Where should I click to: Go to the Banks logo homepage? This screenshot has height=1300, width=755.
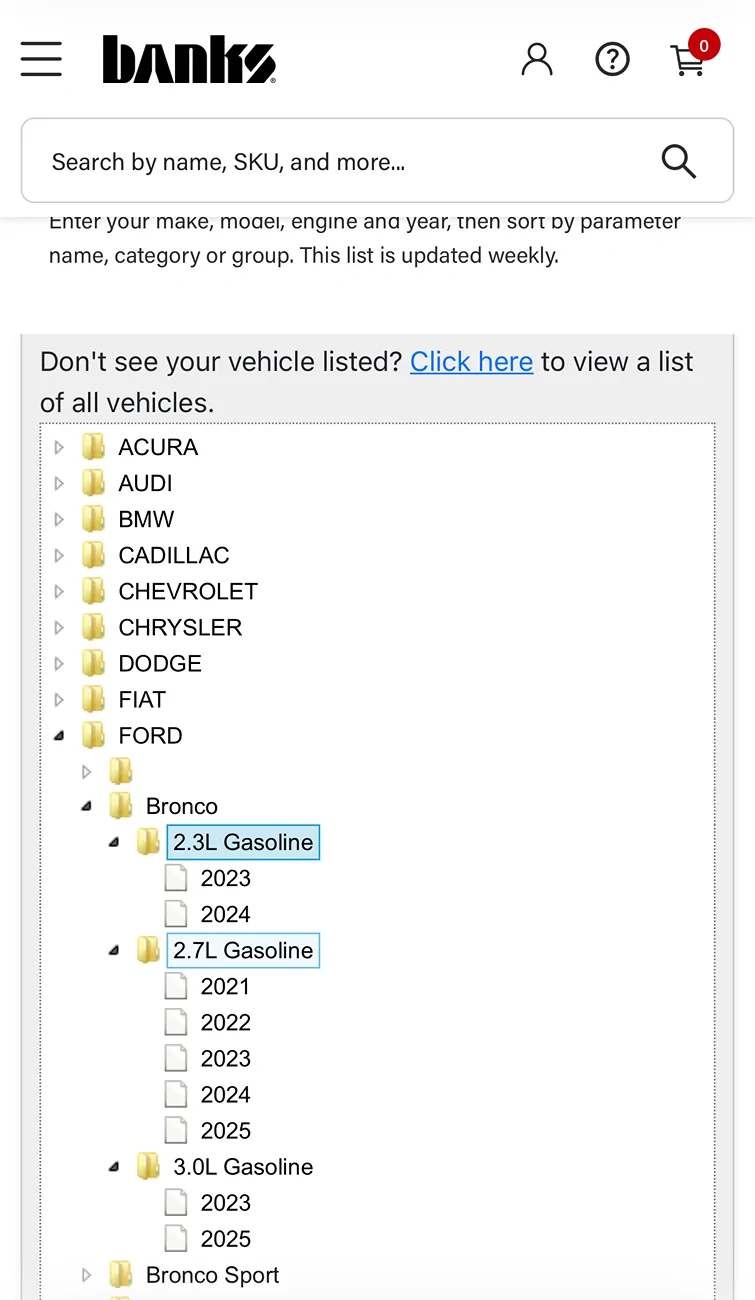click(x=189, y=60)
